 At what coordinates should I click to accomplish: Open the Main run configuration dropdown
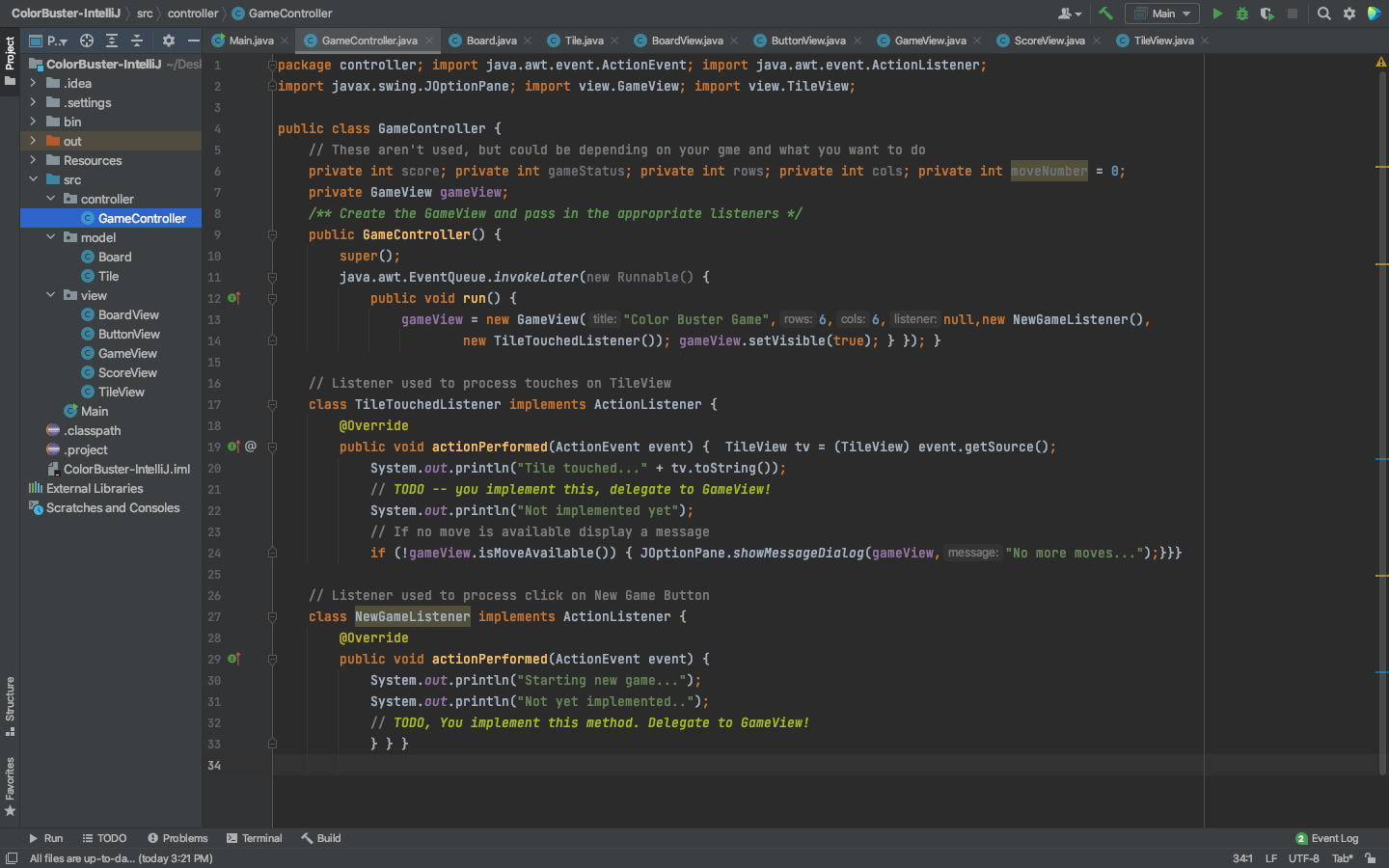1163,14
